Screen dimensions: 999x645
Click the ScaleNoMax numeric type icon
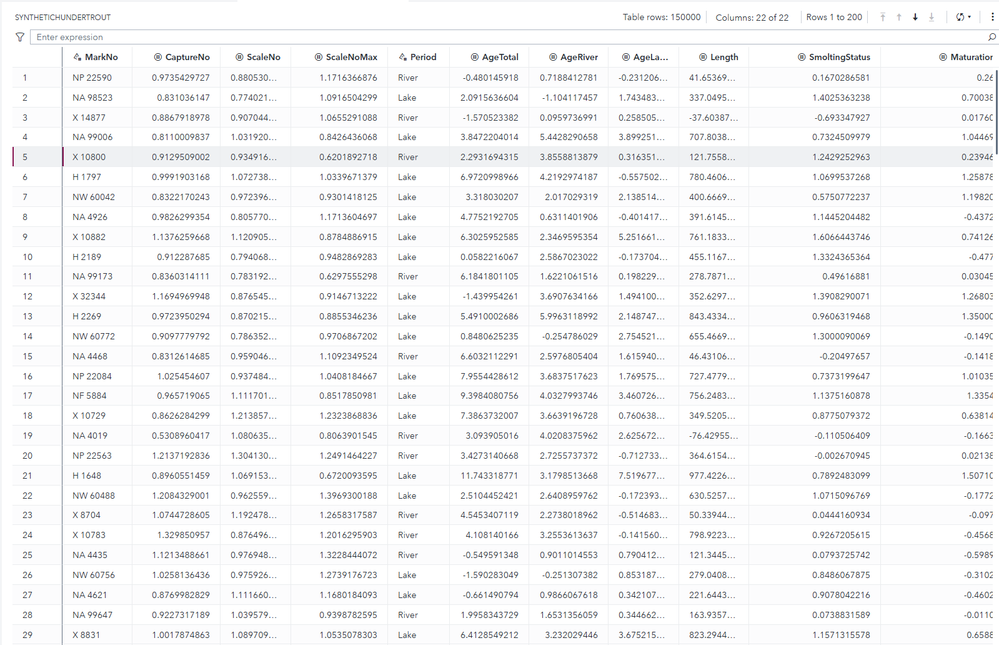tap(318, 57)
